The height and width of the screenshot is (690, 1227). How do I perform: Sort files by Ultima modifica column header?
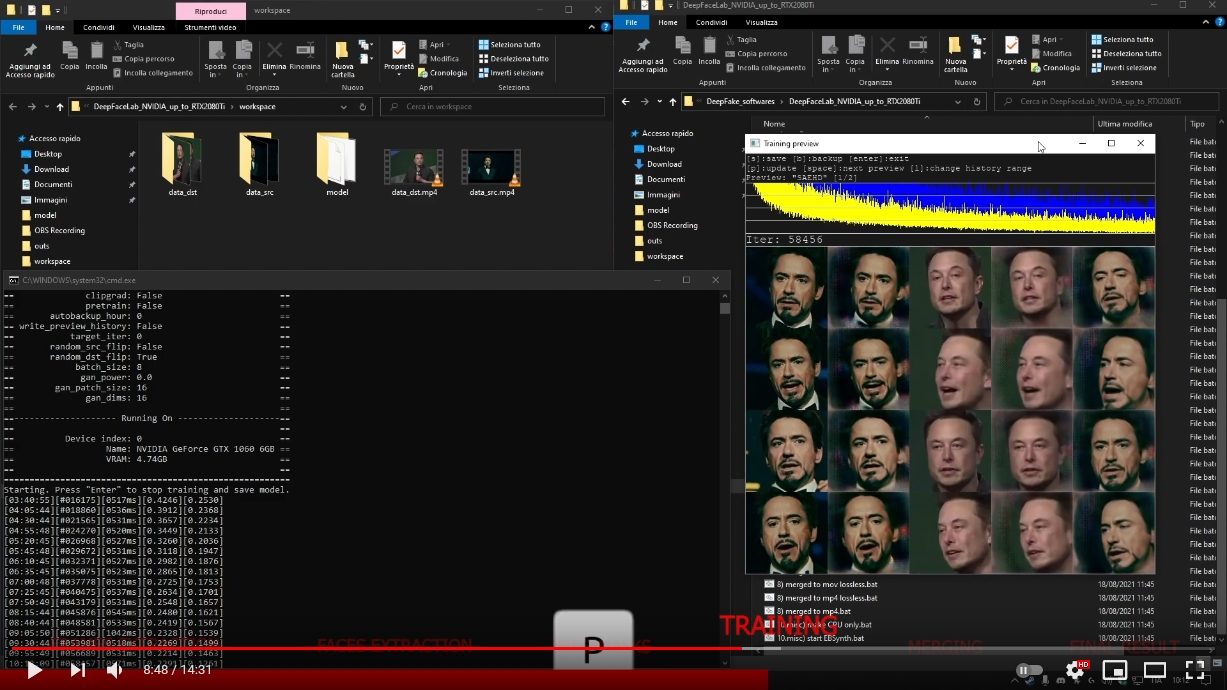[1125, 124]
